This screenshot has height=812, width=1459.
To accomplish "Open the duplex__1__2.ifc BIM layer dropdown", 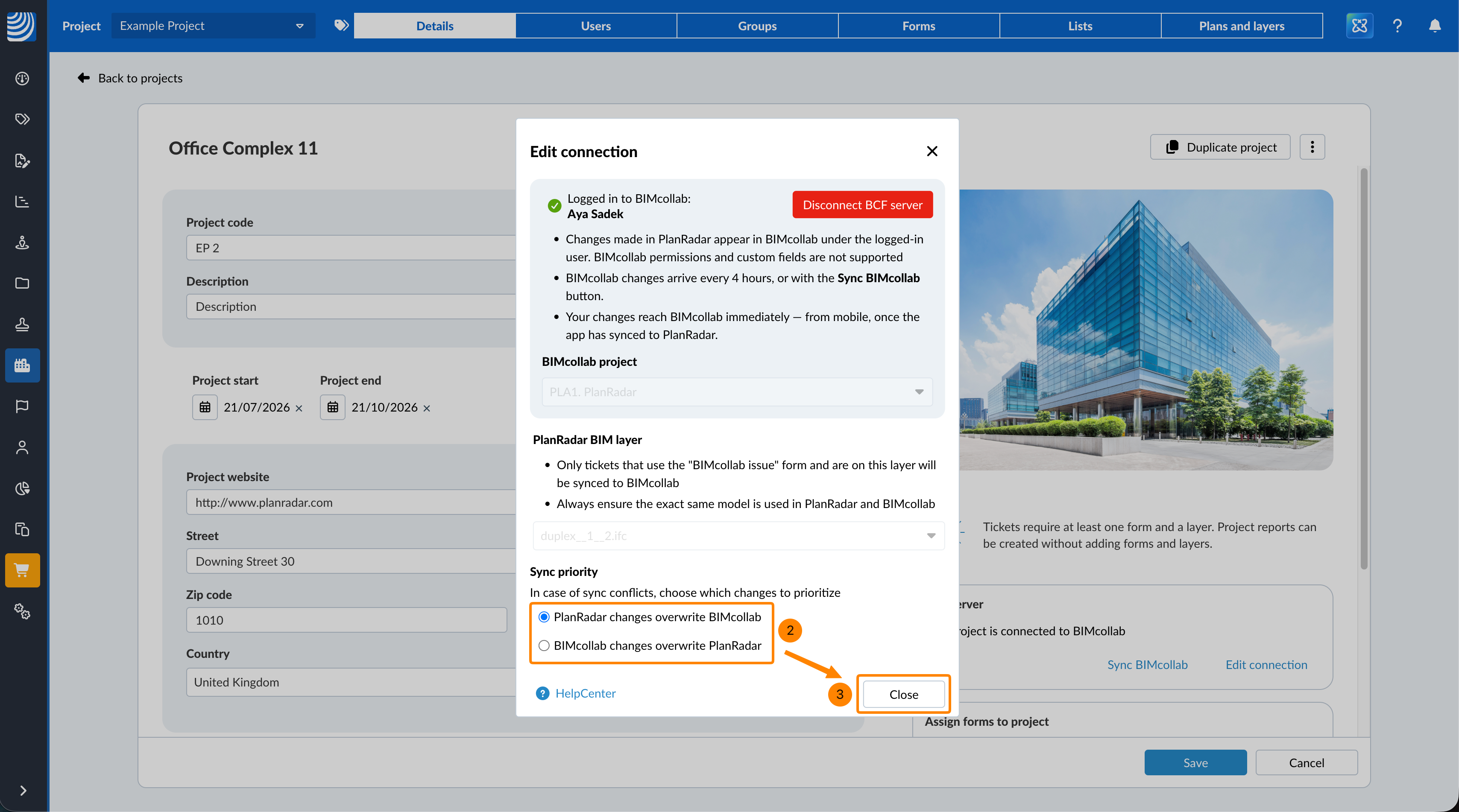I will click(x=738, y=536).
